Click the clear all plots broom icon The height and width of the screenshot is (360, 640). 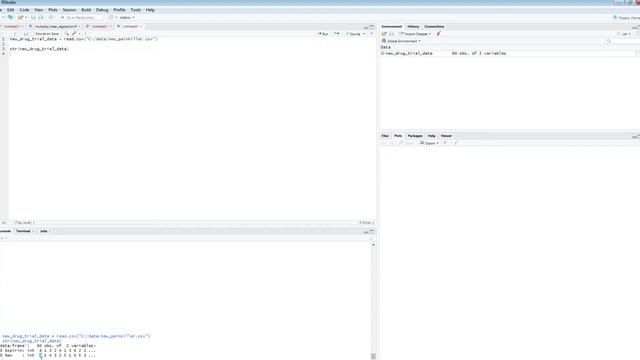coord(456,143)
